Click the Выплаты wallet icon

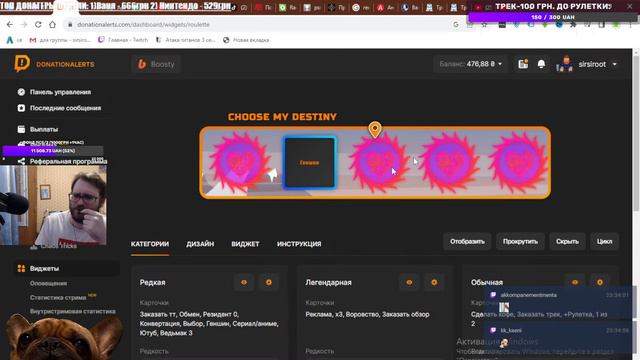pos(21,129)
